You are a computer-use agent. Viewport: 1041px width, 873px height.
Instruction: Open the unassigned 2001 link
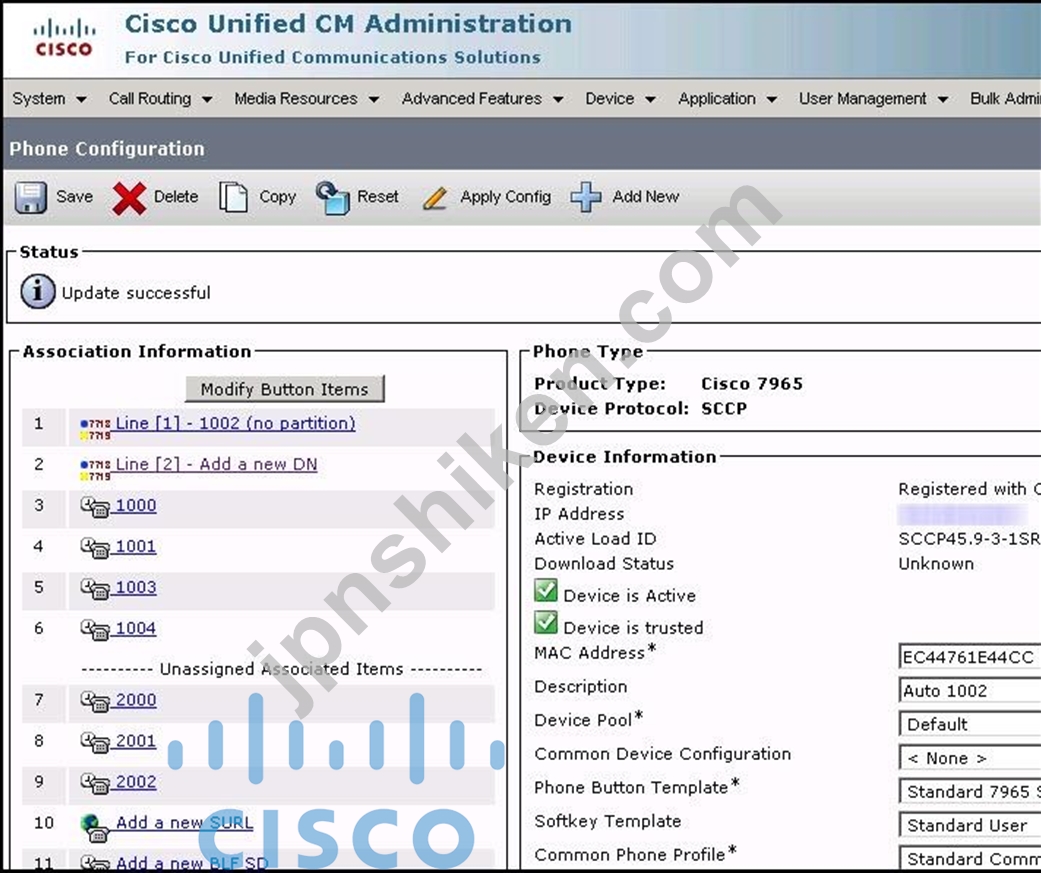point(136,742)
